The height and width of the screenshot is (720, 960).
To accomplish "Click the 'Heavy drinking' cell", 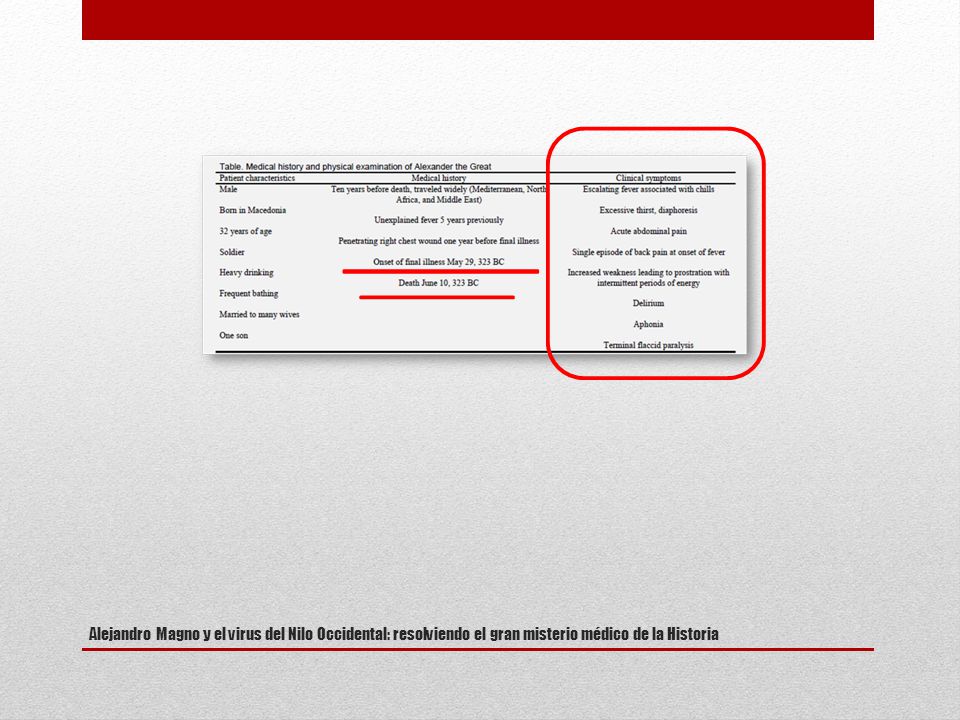I will 247,272.
